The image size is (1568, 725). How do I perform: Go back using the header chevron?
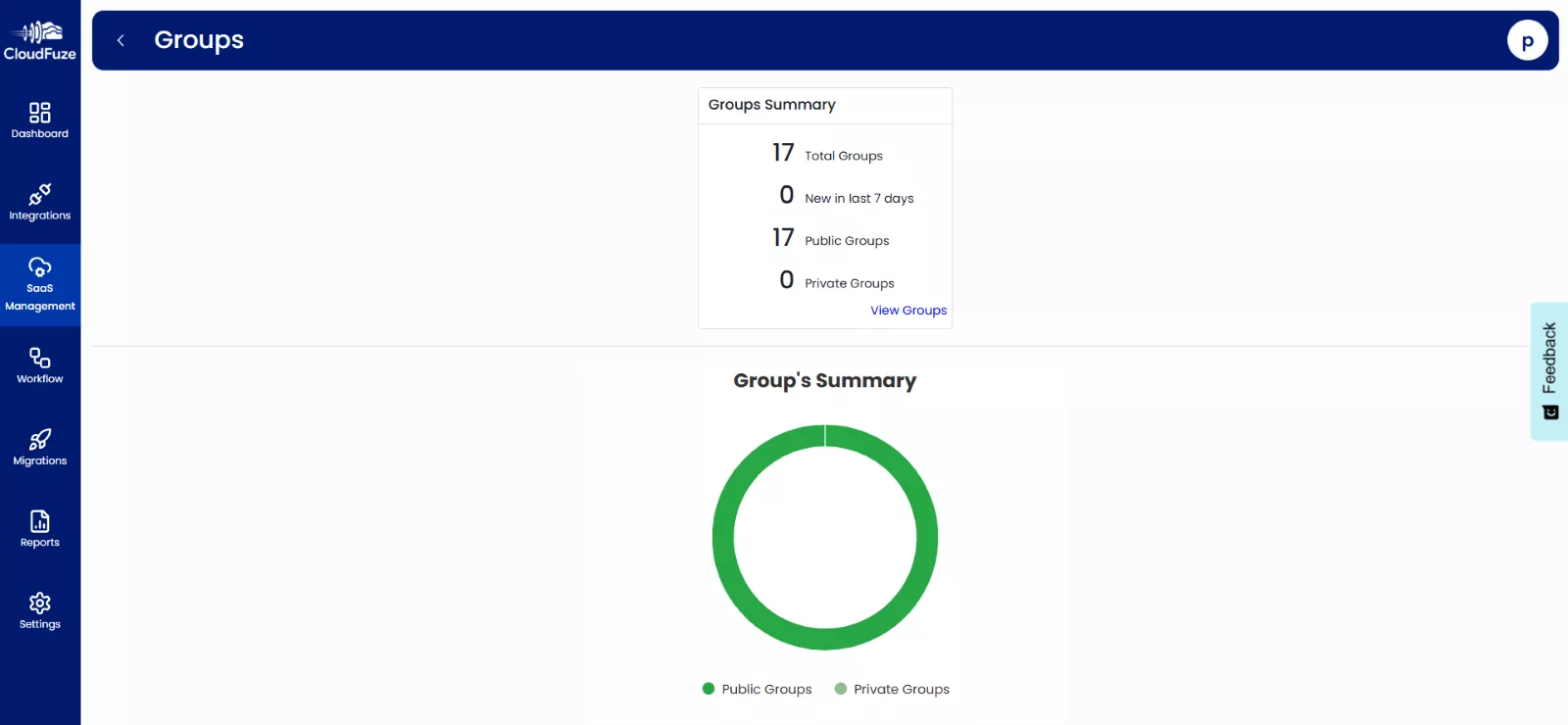coord(121,40)
